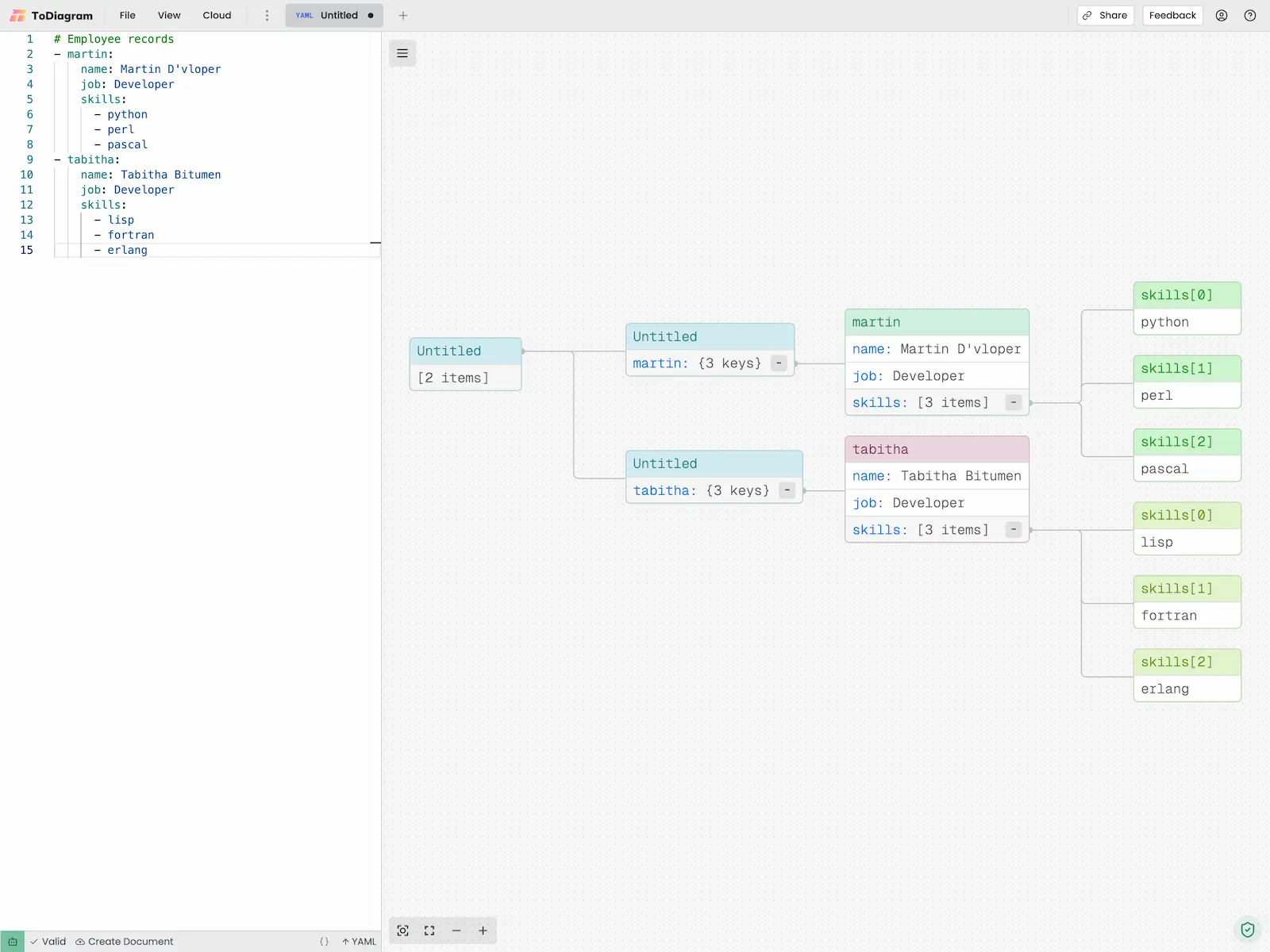Image resolution: width=1270 pixels, height=952 pixels.
Task: Collapse martin's skills [3 items] row
Action: [1014, 402]
